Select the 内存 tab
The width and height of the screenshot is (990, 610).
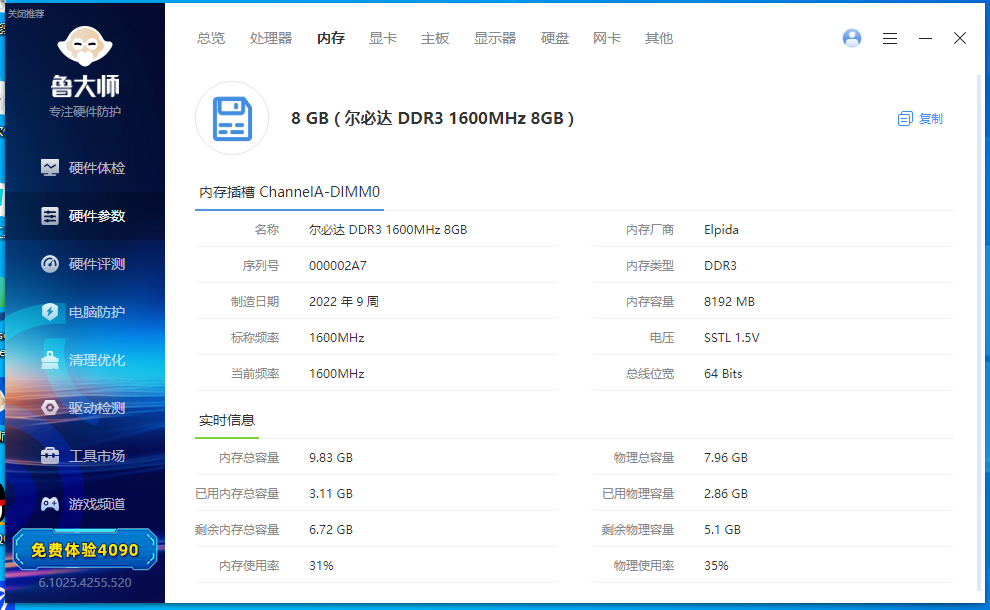(331, 39)
